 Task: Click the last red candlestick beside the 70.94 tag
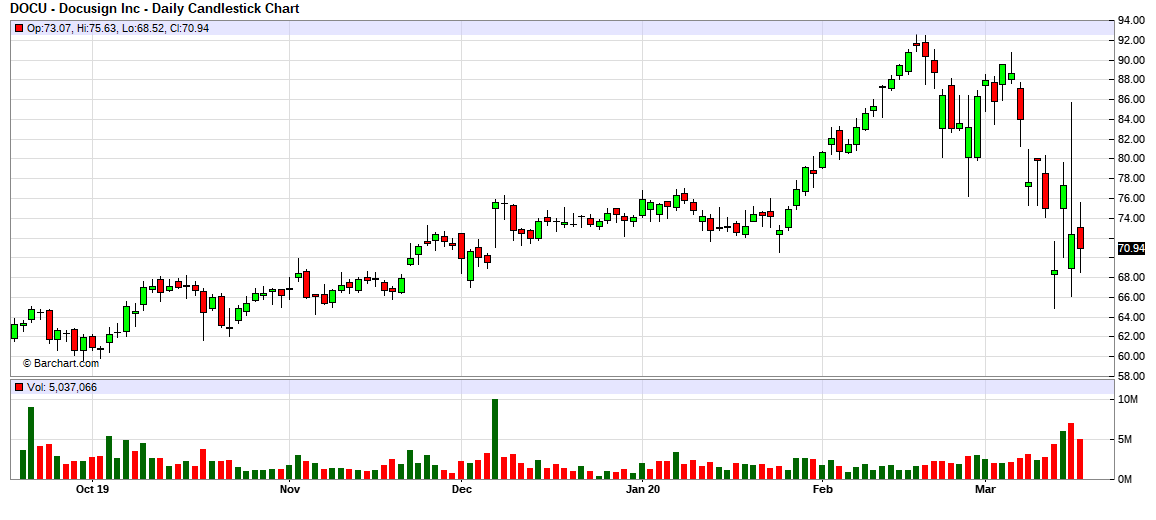[x=1080, y=238]
